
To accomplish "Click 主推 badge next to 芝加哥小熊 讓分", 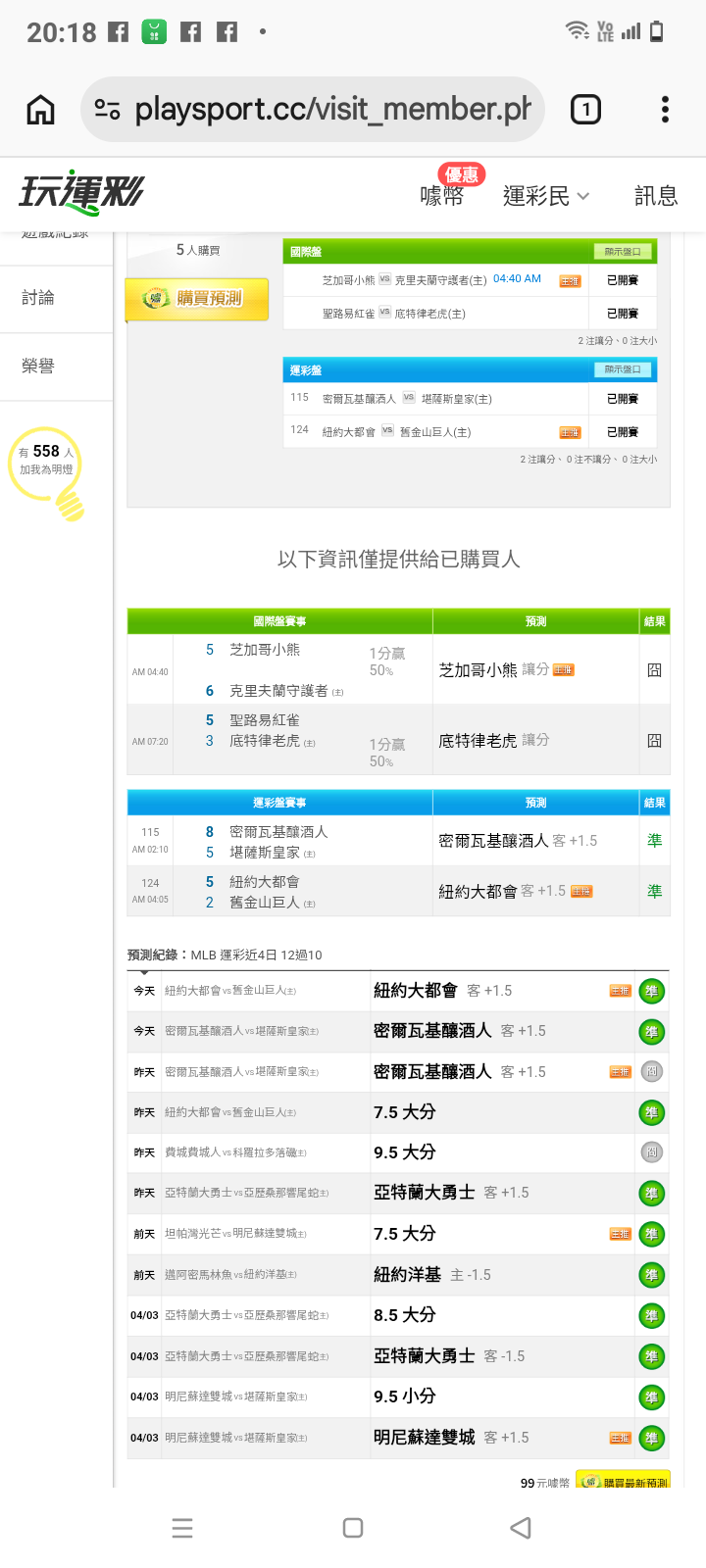I will (x=564, y=670).
